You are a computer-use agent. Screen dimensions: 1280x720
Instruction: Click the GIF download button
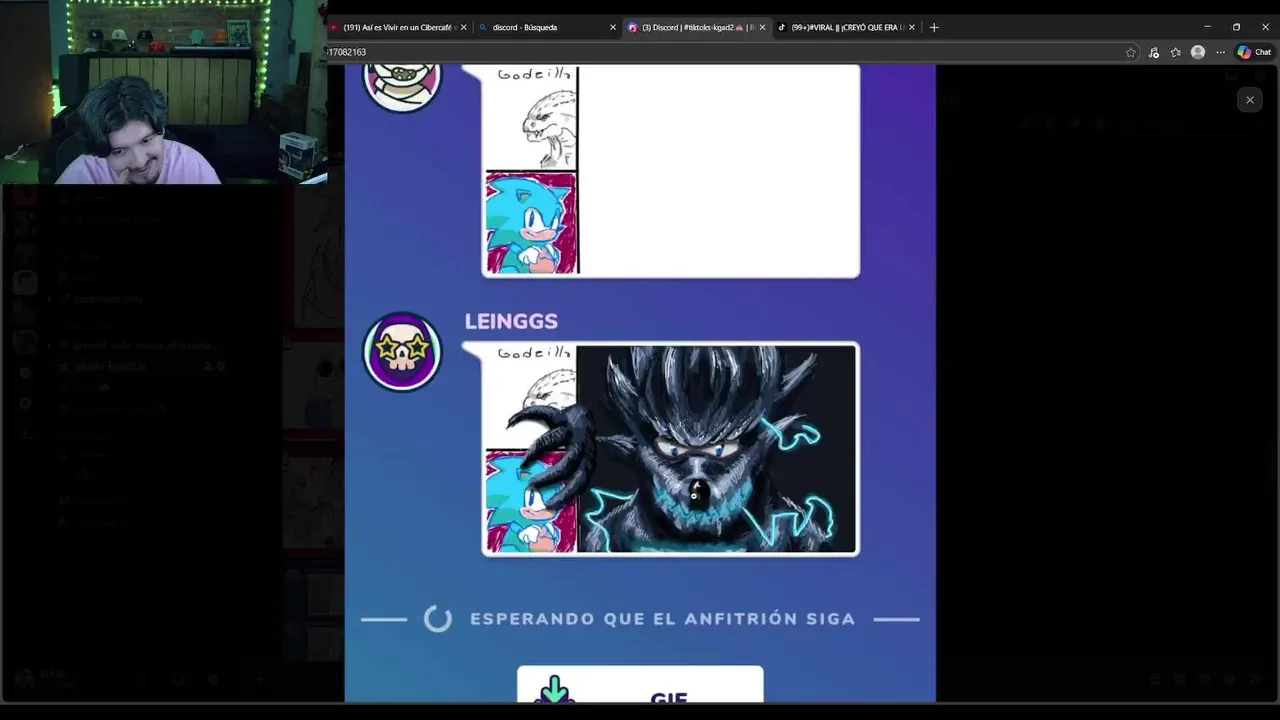click(640, 685)
